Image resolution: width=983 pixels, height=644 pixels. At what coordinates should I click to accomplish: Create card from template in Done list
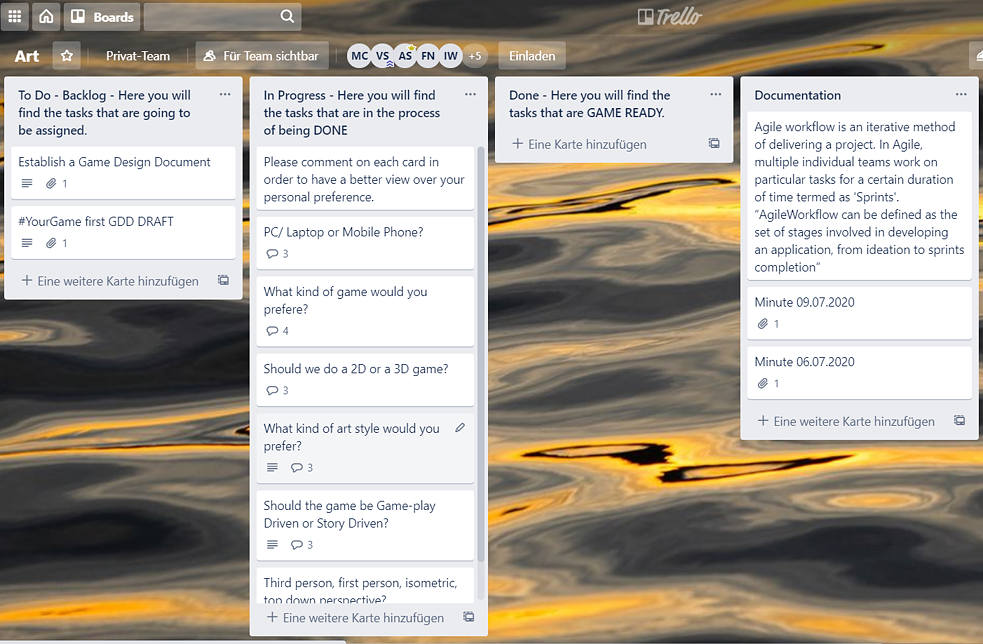(714, 144)
